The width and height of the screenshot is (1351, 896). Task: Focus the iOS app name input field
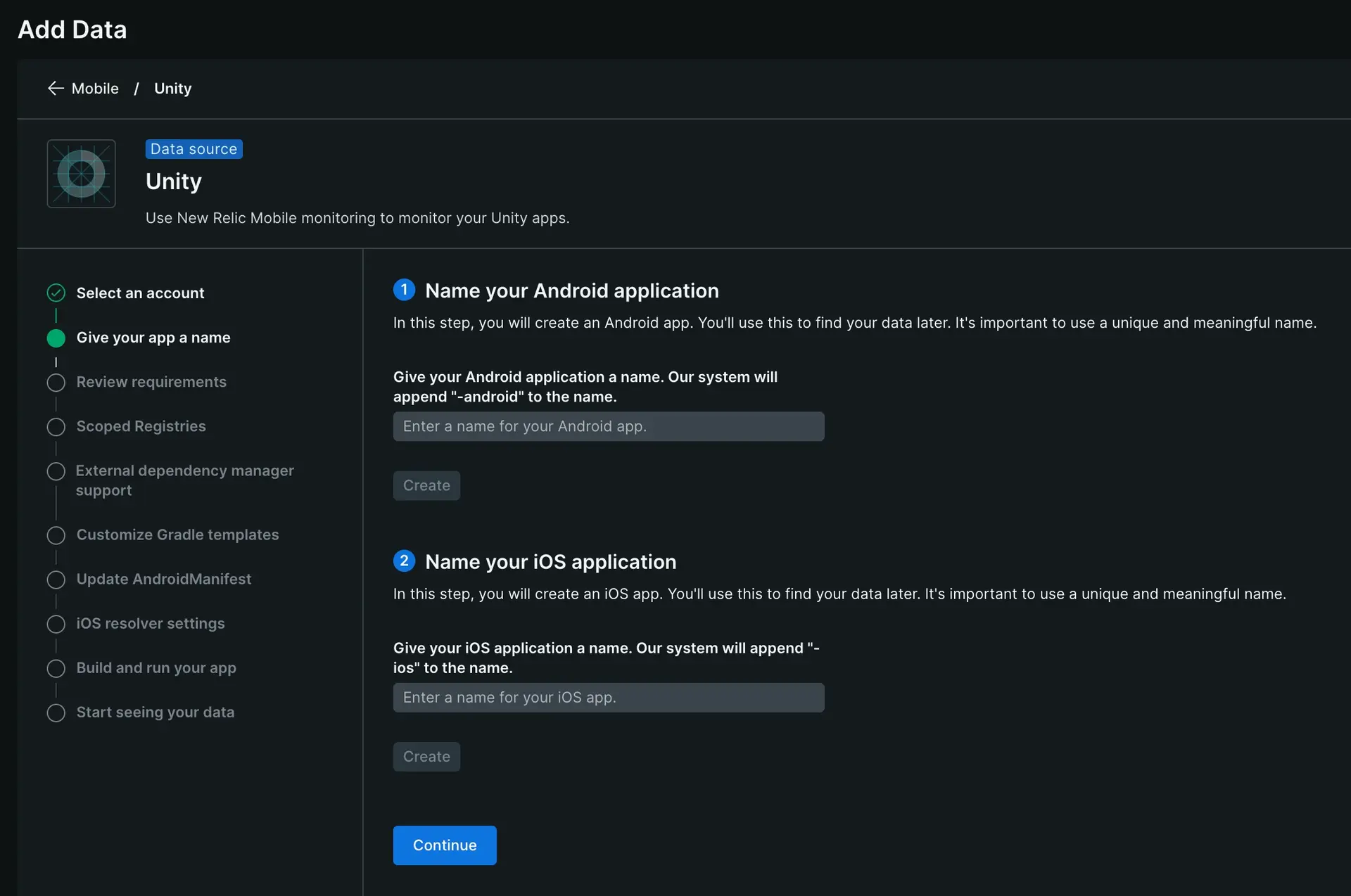coord(609,698)
